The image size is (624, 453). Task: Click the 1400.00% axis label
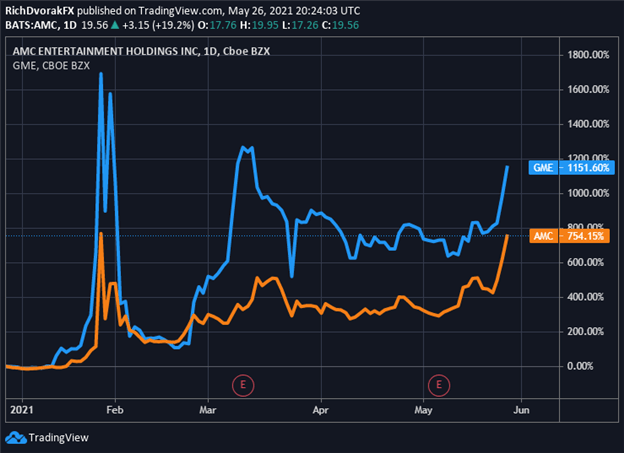(588, 124)
